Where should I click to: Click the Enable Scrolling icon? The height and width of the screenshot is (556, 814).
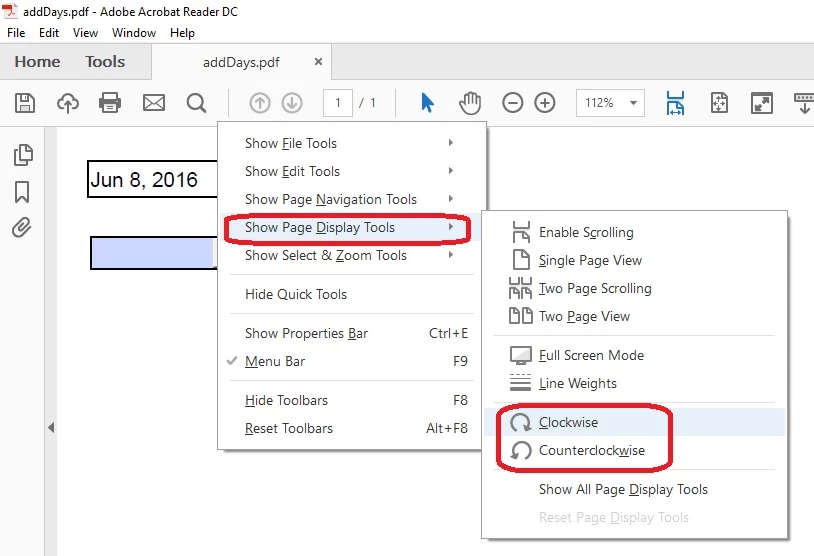[x=521, y=232]
